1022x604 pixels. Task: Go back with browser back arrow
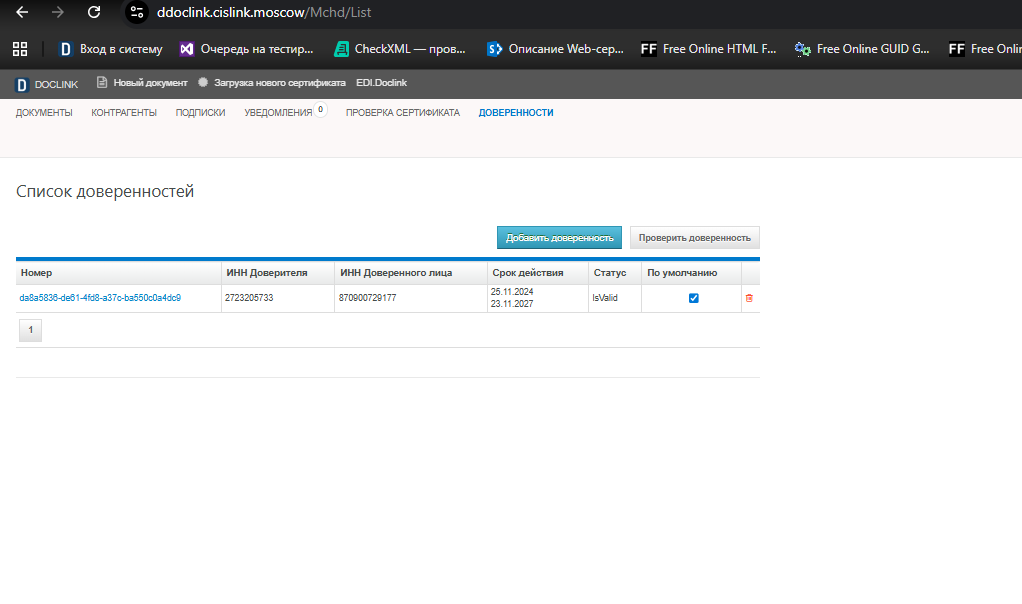tap(22, 12)
